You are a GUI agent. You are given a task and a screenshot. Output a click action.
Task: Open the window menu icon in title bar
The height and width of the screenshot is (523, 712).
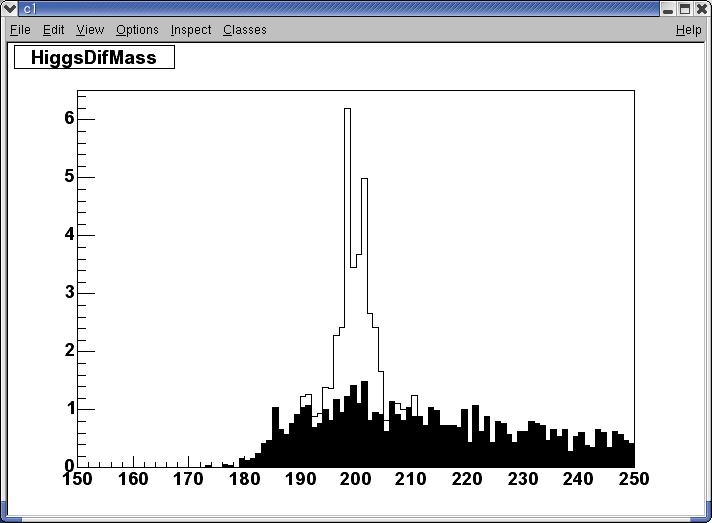click(x=10, y=8)
